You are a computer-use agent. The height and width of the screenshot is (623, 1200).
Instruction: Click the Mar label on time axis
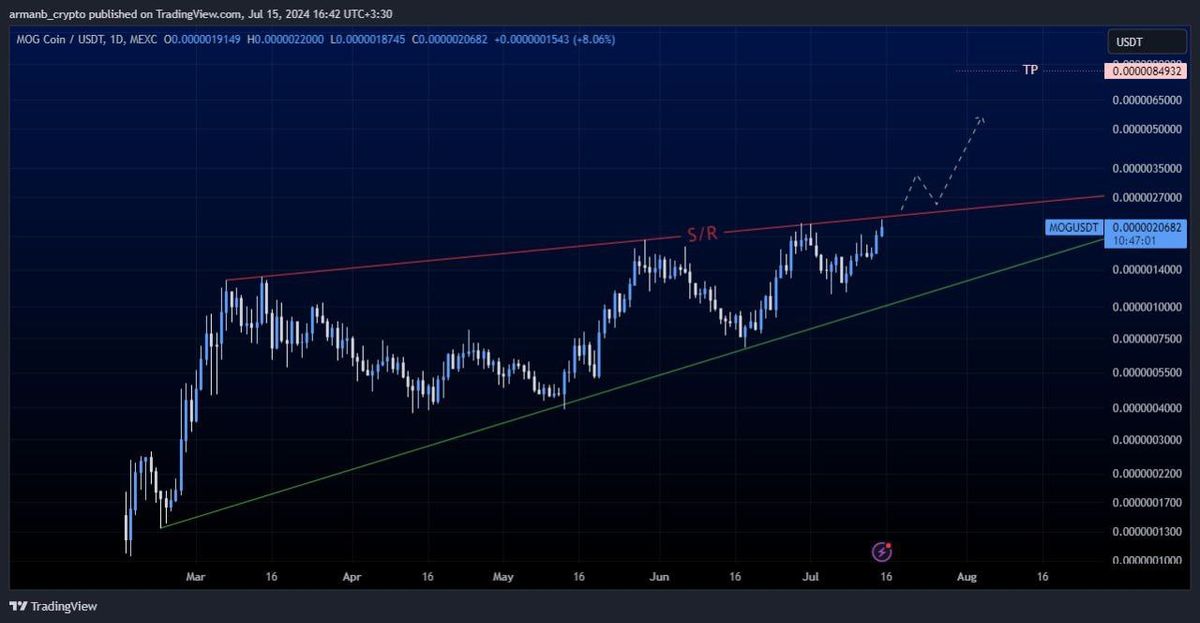196,577
